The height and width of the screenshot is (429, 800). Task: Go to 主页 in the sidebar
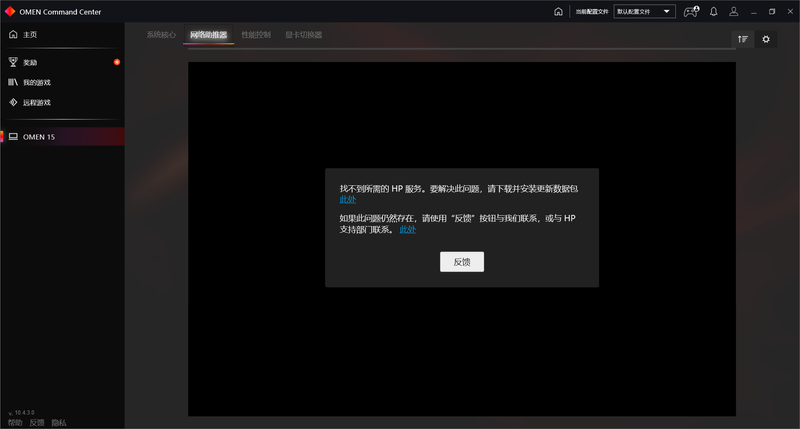(x=30, y=35)
